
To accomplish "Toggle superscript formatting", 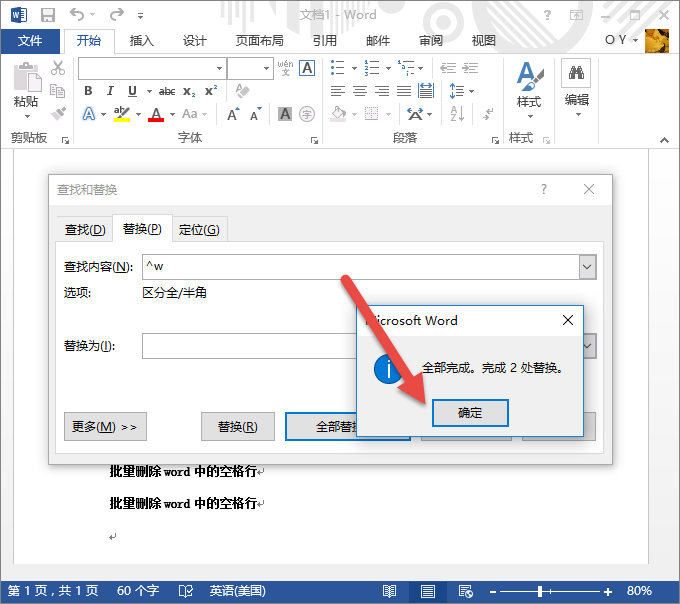I will pos(211,91).
